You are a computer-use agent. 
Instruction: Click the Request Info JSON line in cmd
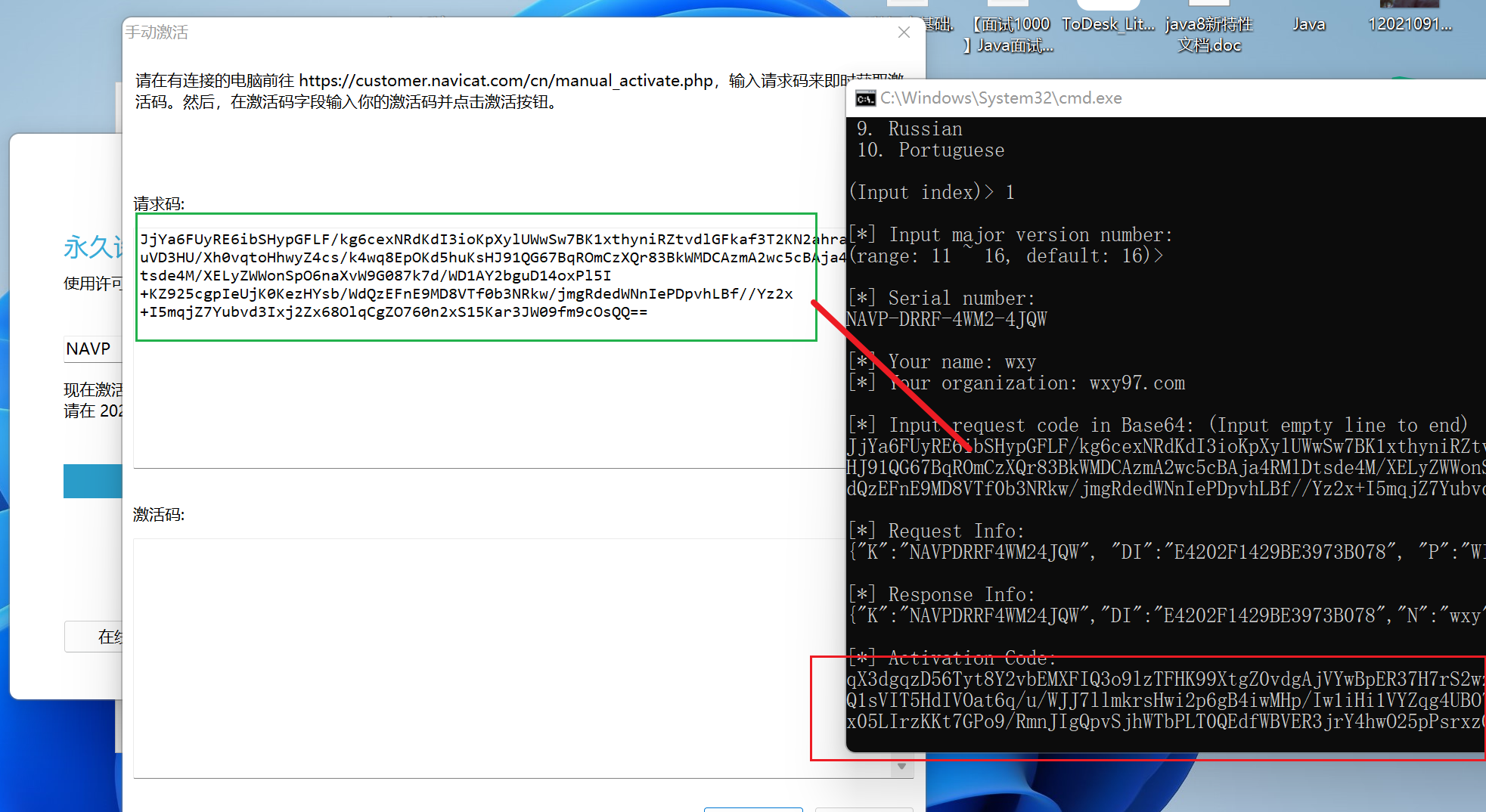pos(1165,553)
